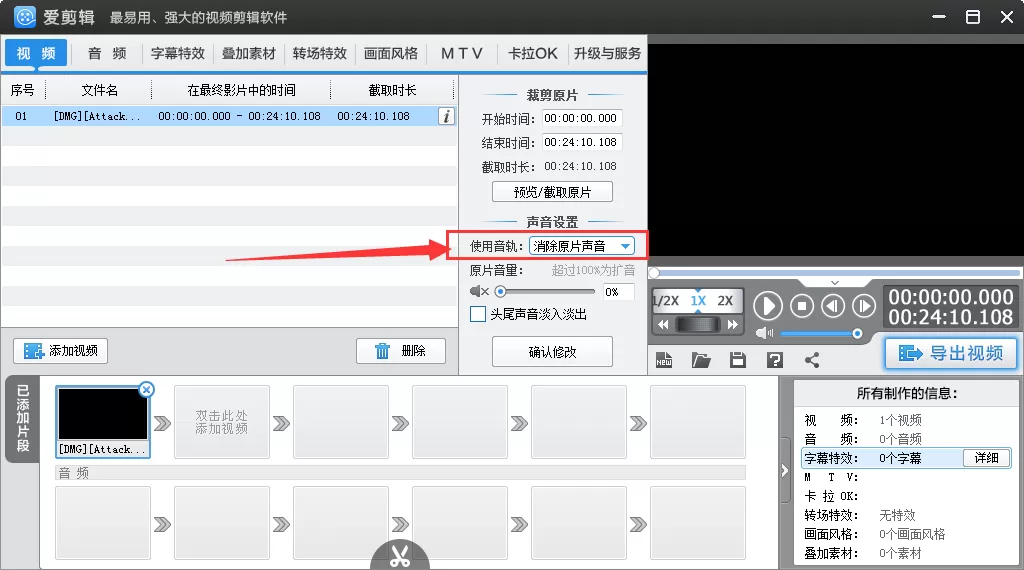1024x570 pixels.
Task: Click the player volume slider
Action: tap(821, 334)
